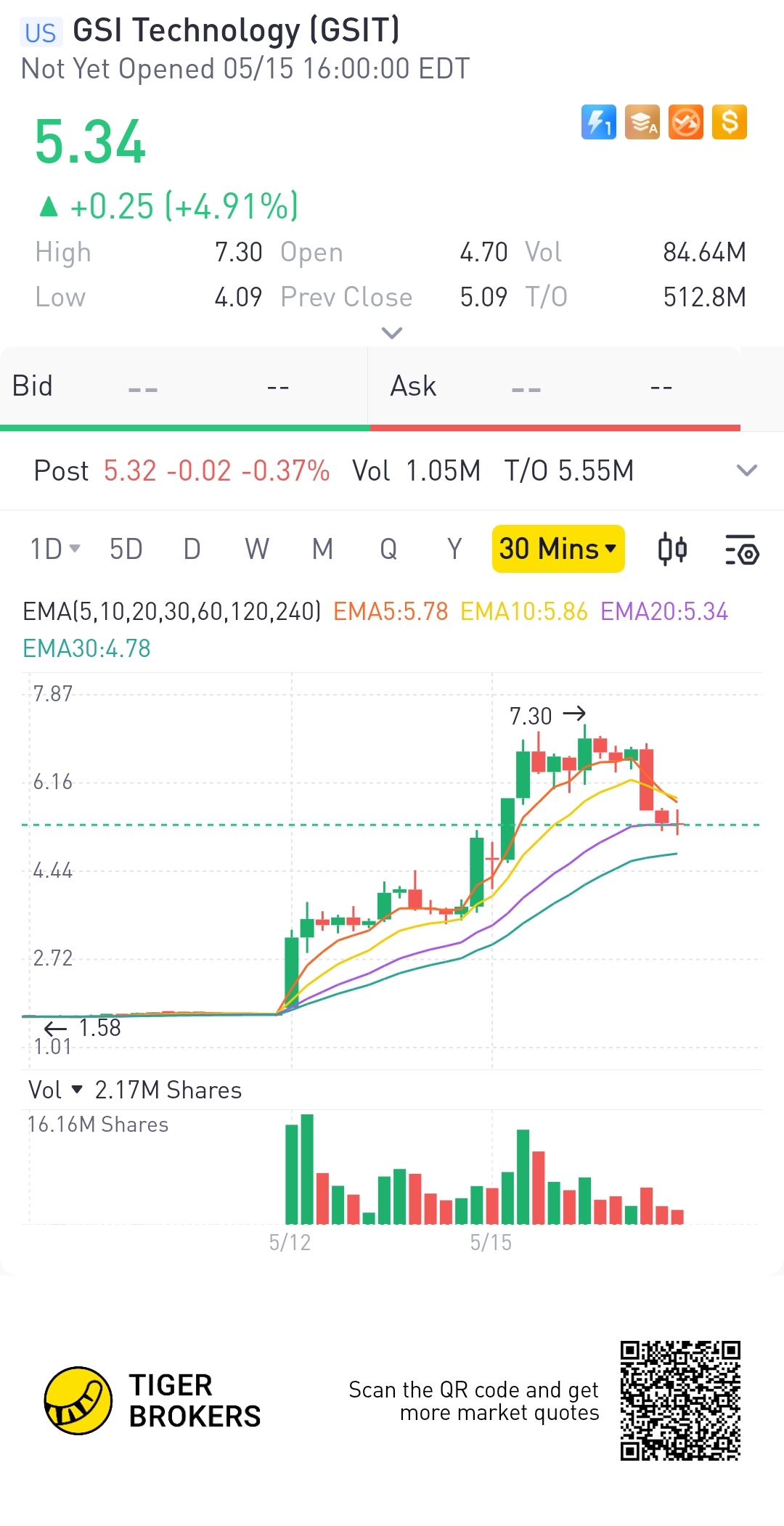Tap the Bid price panel
784x1526 pixels.
[x=184, y=386]
